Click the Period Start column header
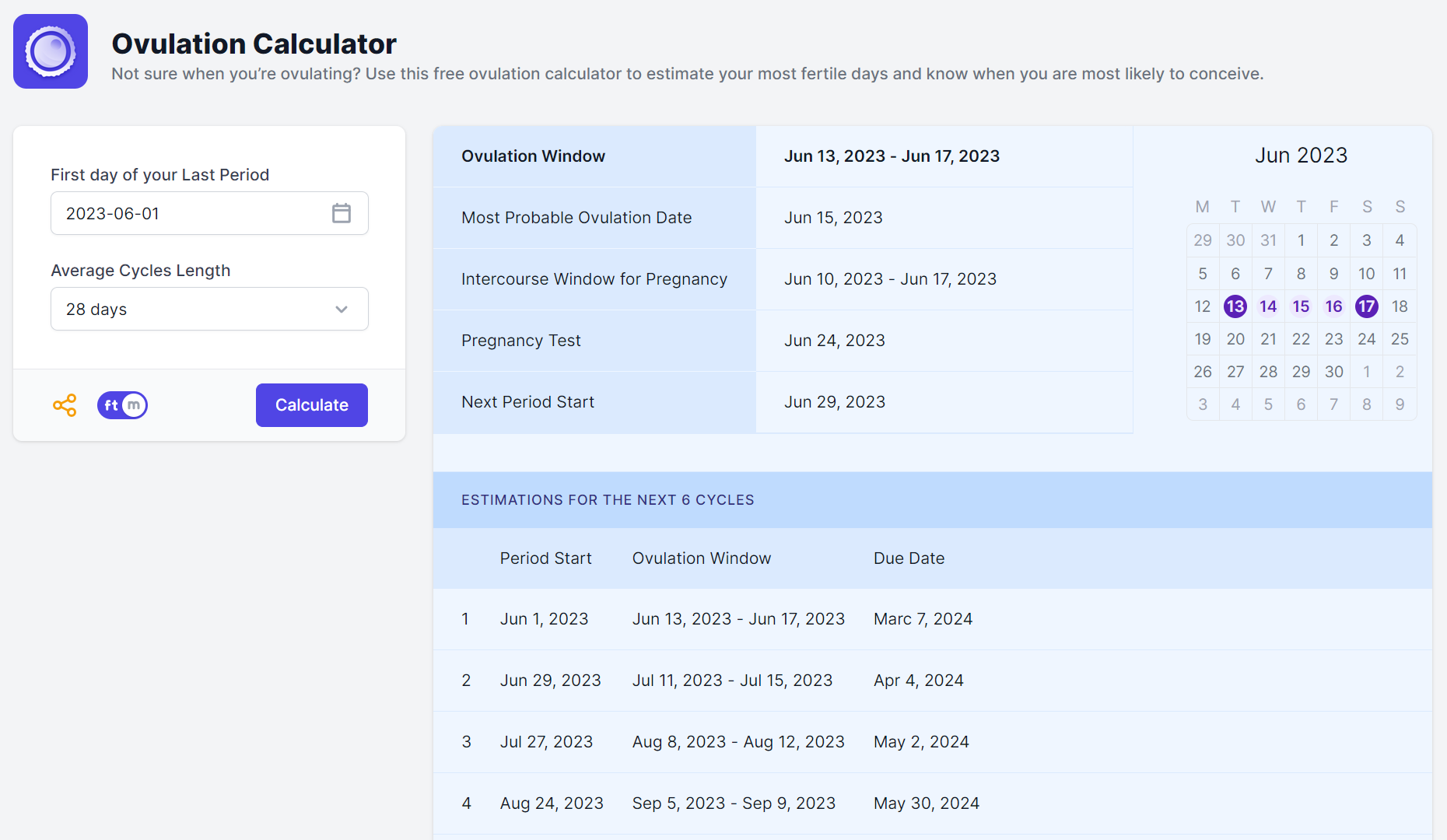 (x=545, y=558)
